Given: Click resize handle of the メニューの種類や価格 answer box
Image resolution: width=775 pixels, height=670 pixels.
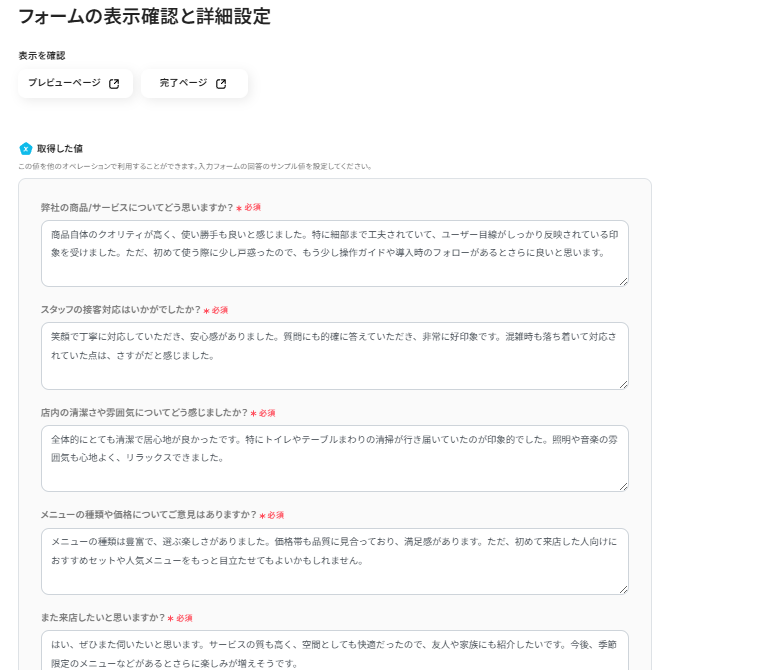Looking at the screenshot, I should point(623,589).
